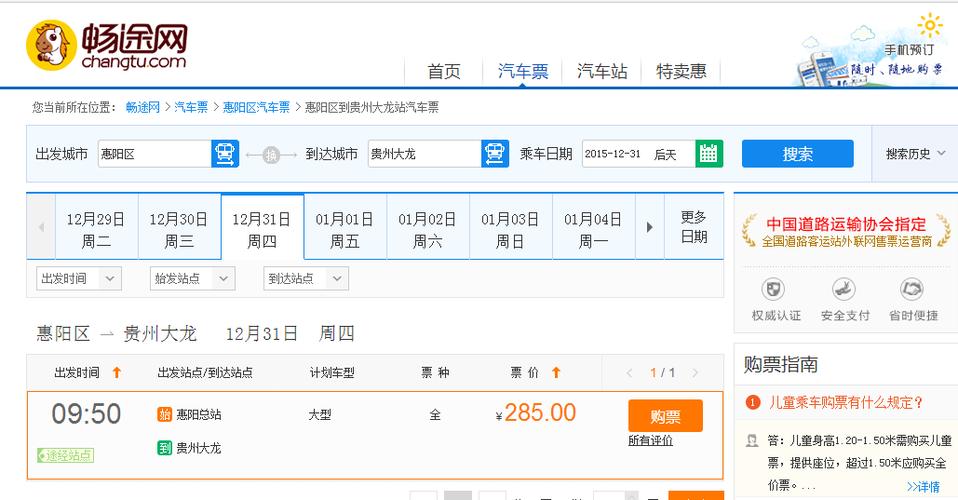Click the green 到 station icon
958x500 pixels.
tap(164, 448)
